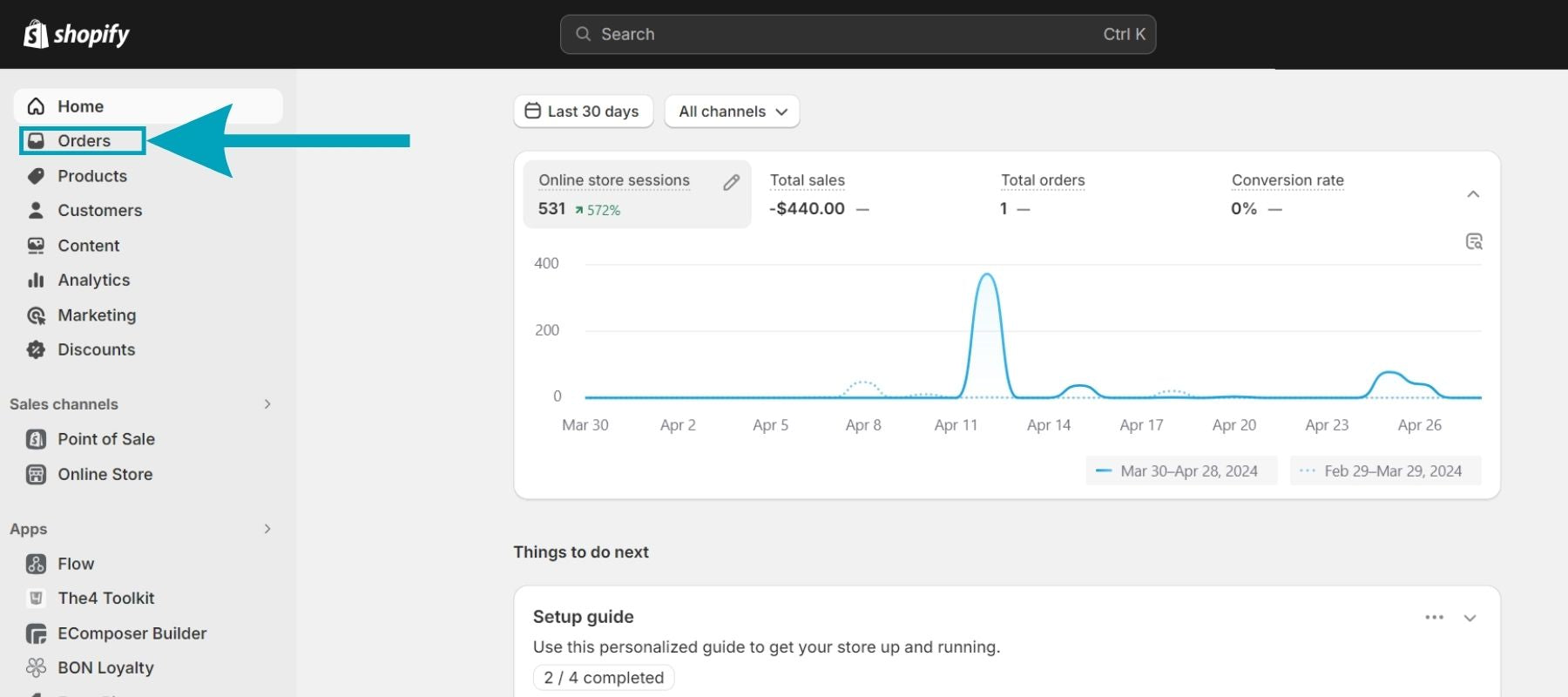Select the Conversion rate metric

(1288, 194)
